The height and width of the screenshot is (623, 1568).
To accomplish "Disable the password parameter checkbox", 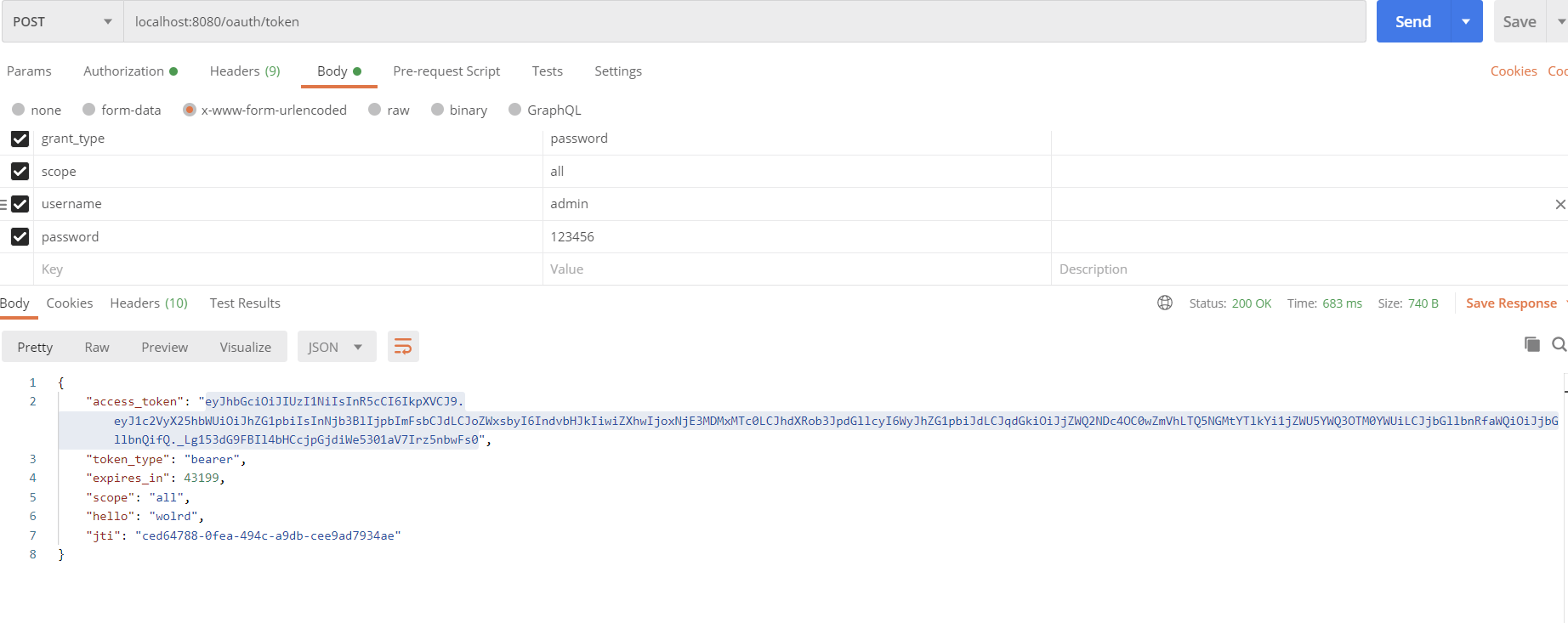I will pos(20,237).
